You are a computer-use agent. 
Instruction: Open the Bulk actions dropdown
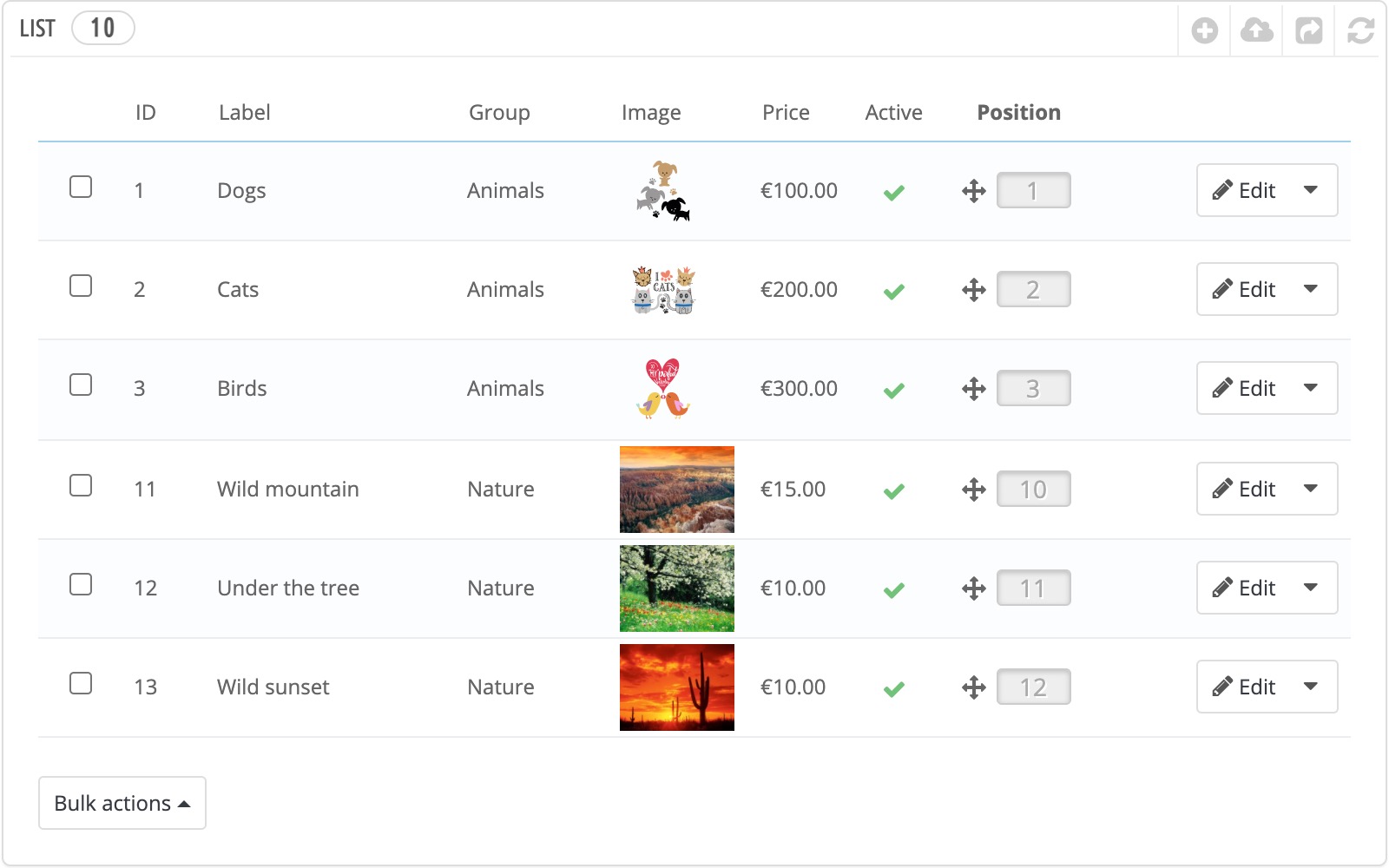(x=122, y=803)
